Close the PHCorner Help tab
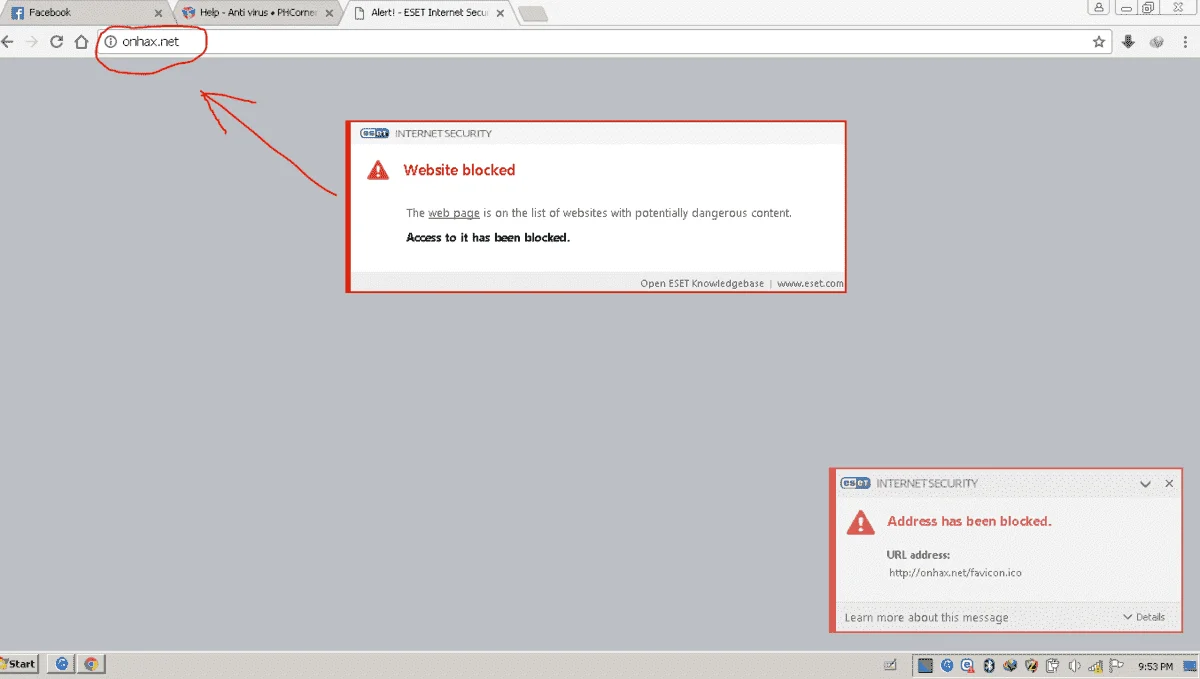 click(x=329, y=14)
